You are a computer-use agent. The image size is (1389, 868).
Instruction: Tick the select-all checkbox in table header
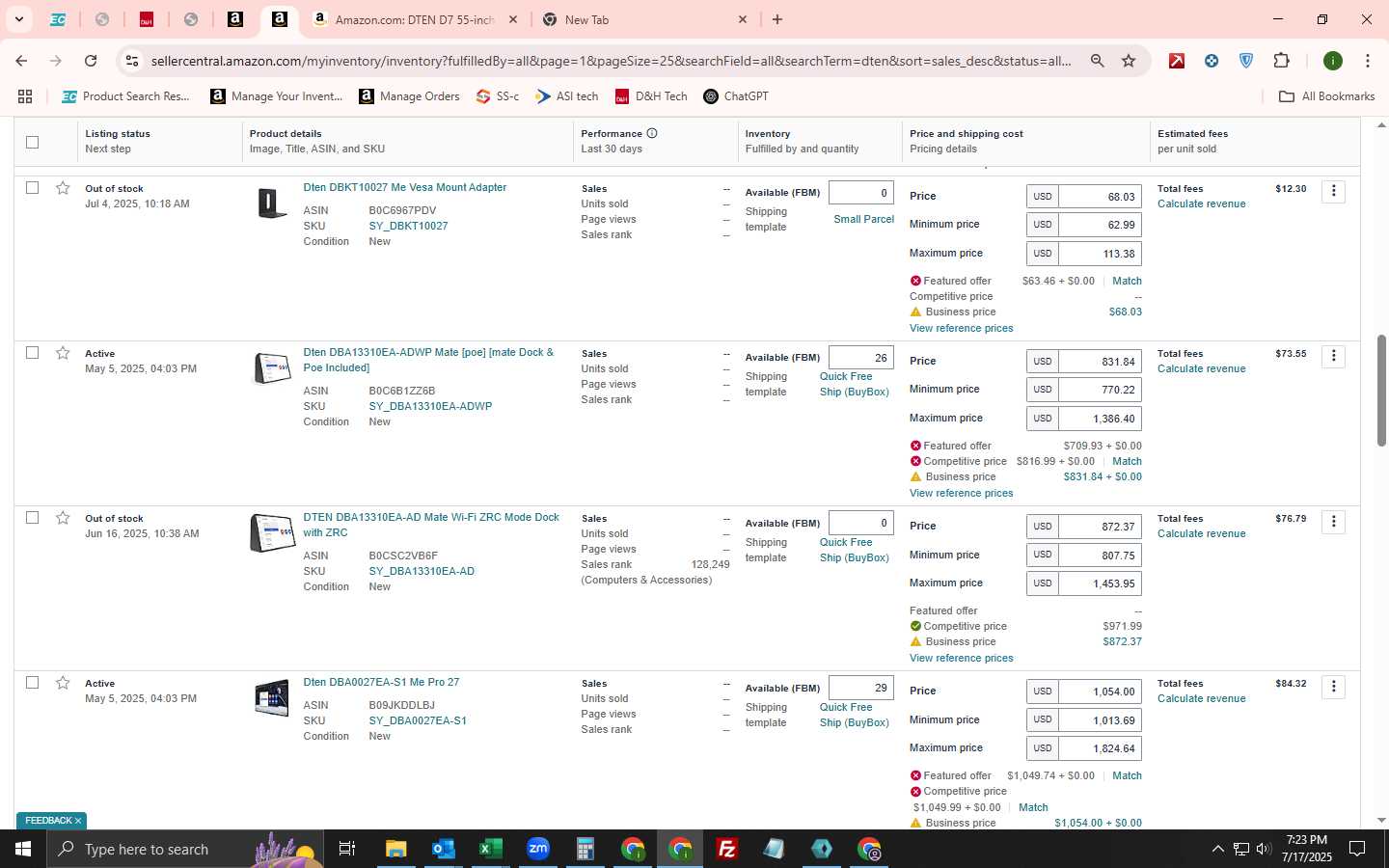(x=32, y=142)
